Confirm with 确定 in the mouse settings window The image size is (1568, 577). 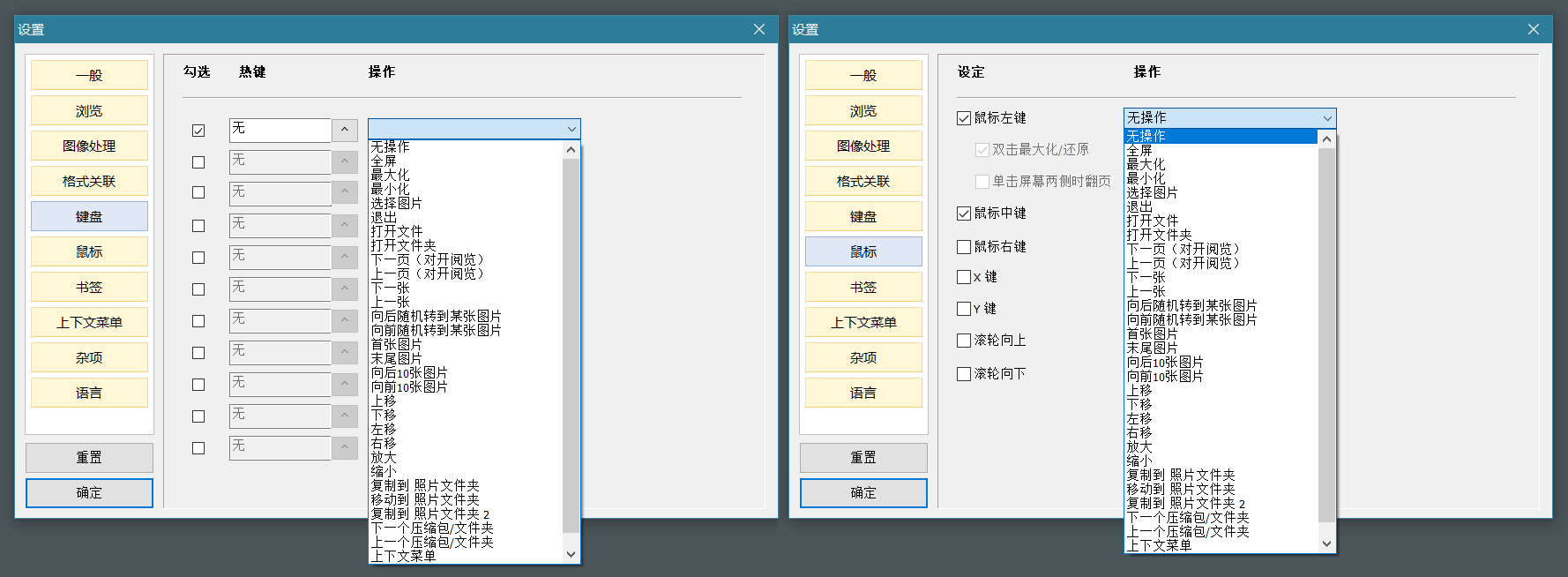863,492
